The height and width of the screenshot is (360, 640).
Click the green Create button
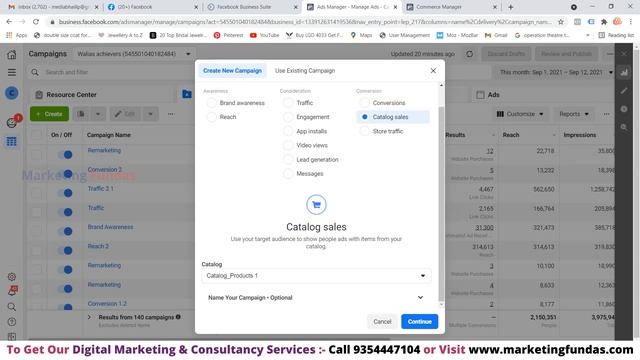coord(49,114)
